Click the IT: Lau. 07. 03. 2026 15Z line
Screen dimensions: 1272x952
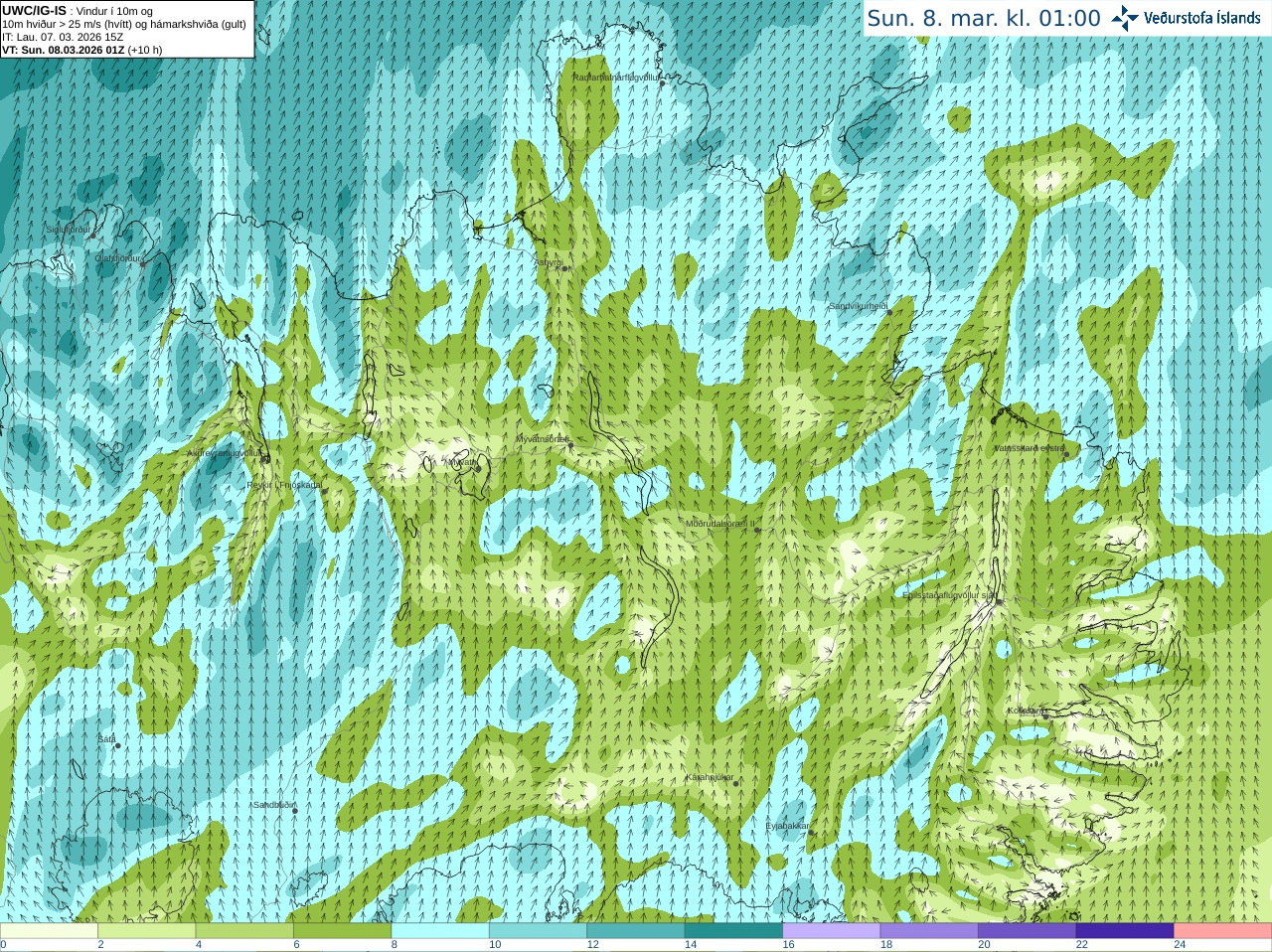[x=63, y=37]
